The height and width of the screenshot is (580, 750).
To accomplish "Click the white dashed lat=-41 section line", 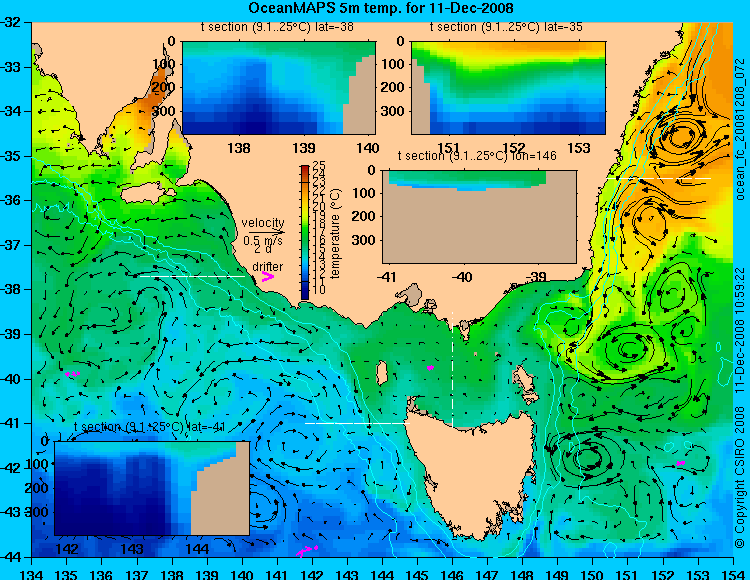I will 357,423.
